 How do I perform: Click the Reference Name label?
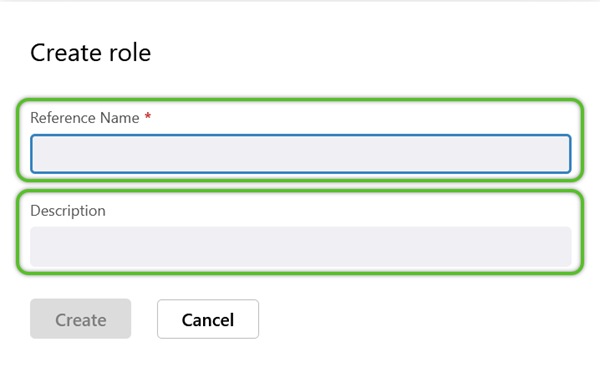[x=85, y=118]
